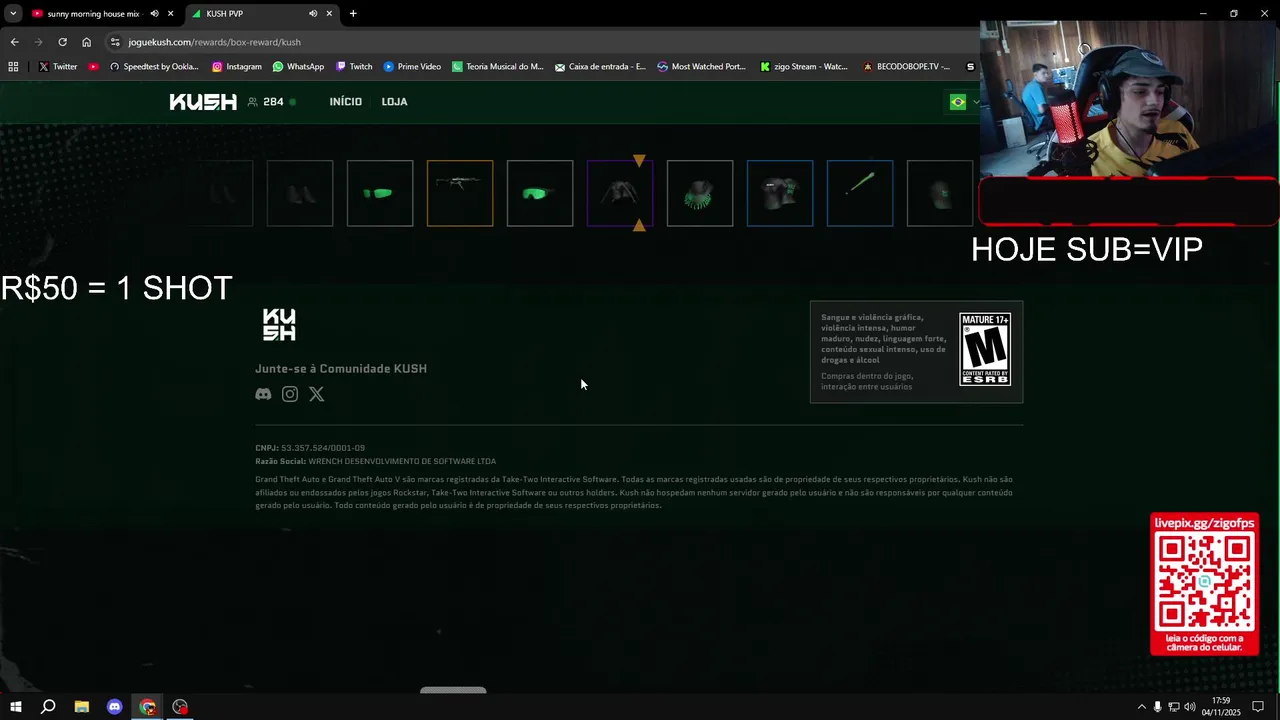Open Windows taskbar search
Screen dimensions: 1280x720
pyautogui.click(x=48, y=707)
